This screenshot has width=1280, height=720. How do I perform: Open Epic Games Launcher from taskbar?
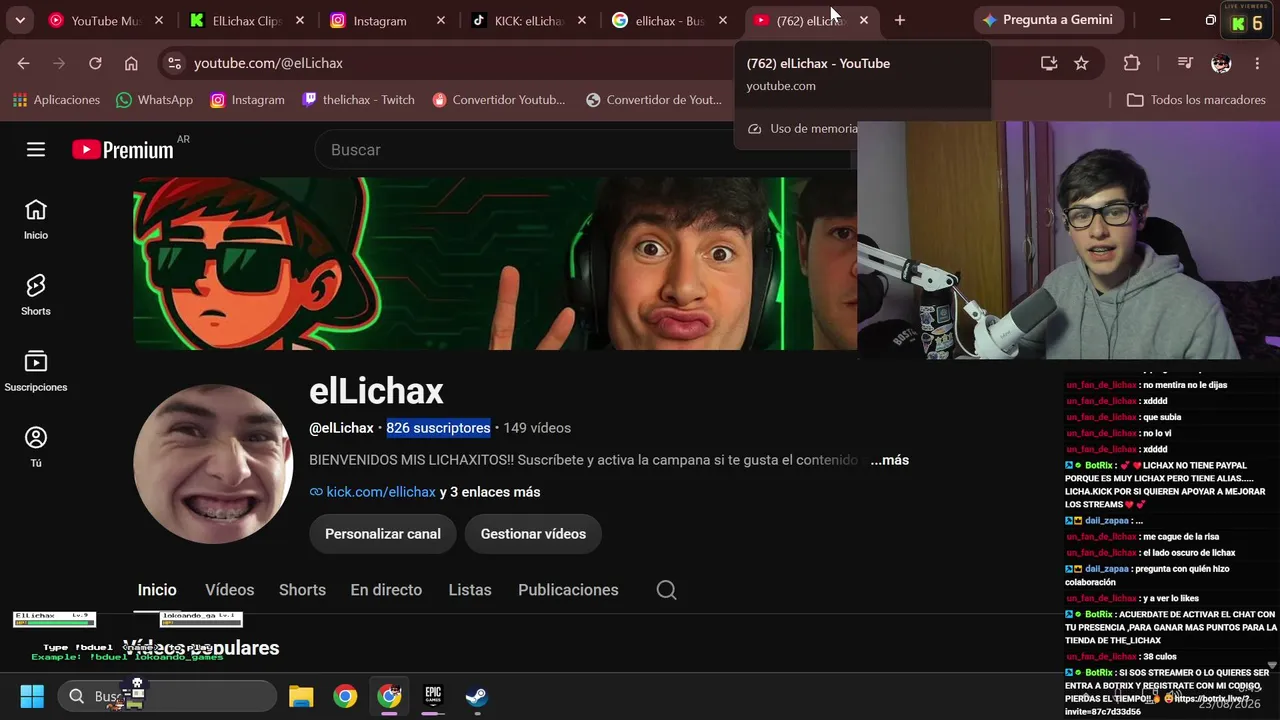(x=433, y=696)
